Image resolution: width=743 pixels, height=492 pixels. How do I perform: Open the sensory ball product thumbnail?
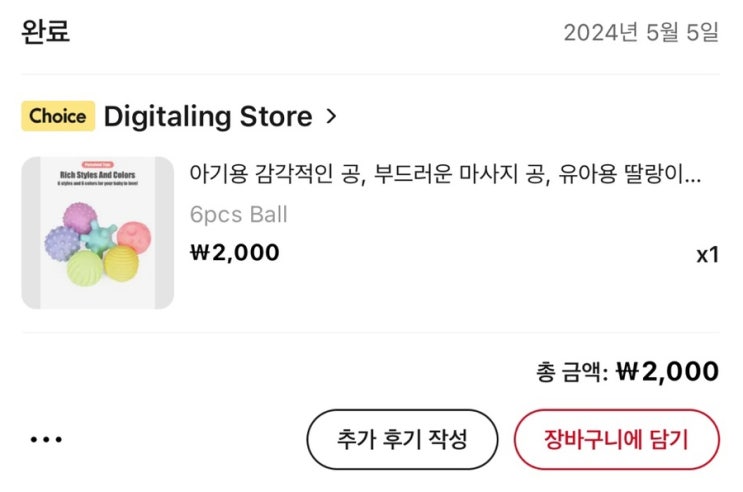(x=98, y=233)
